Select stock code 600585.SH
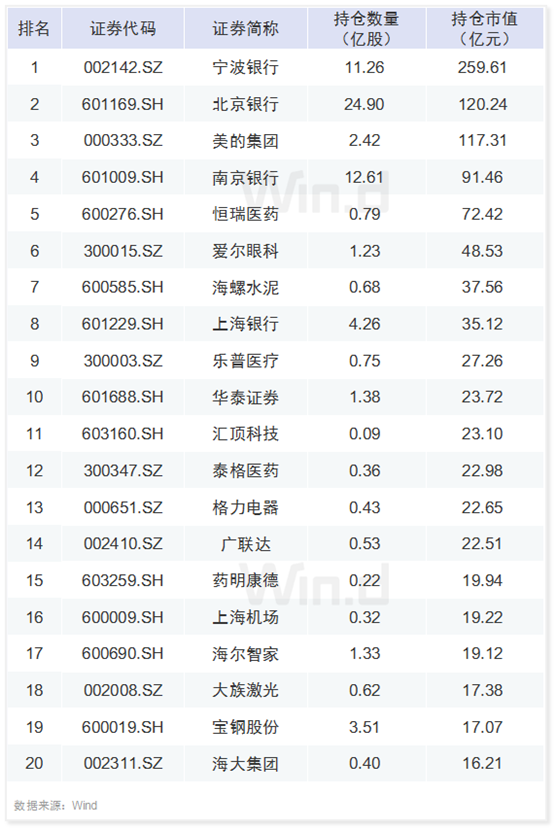The image size is (558, 832). [123, 287]
